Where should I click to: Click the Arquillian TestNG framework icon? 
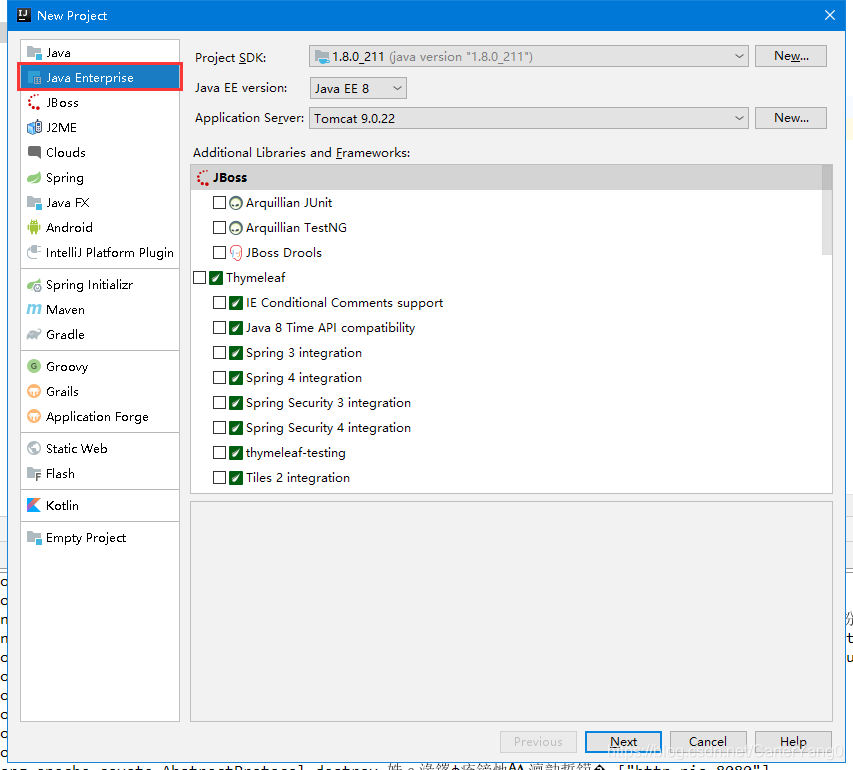click(236, 228)
